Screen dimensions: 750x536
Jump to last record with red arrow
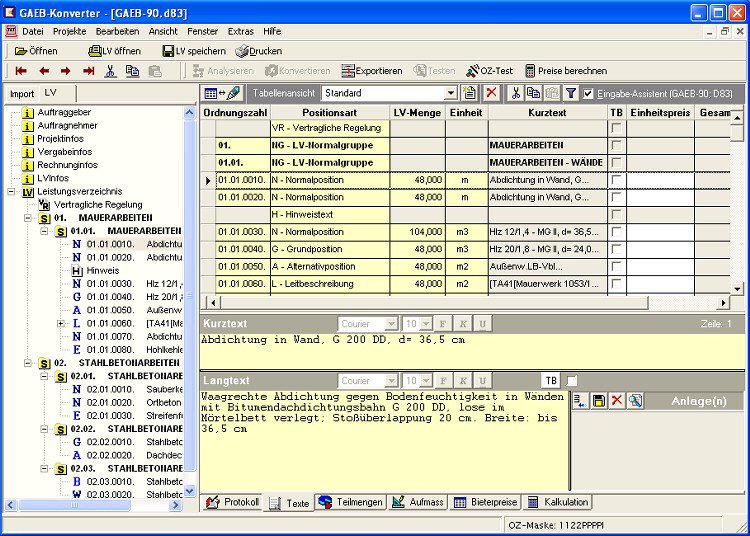(x=88, y=71)
